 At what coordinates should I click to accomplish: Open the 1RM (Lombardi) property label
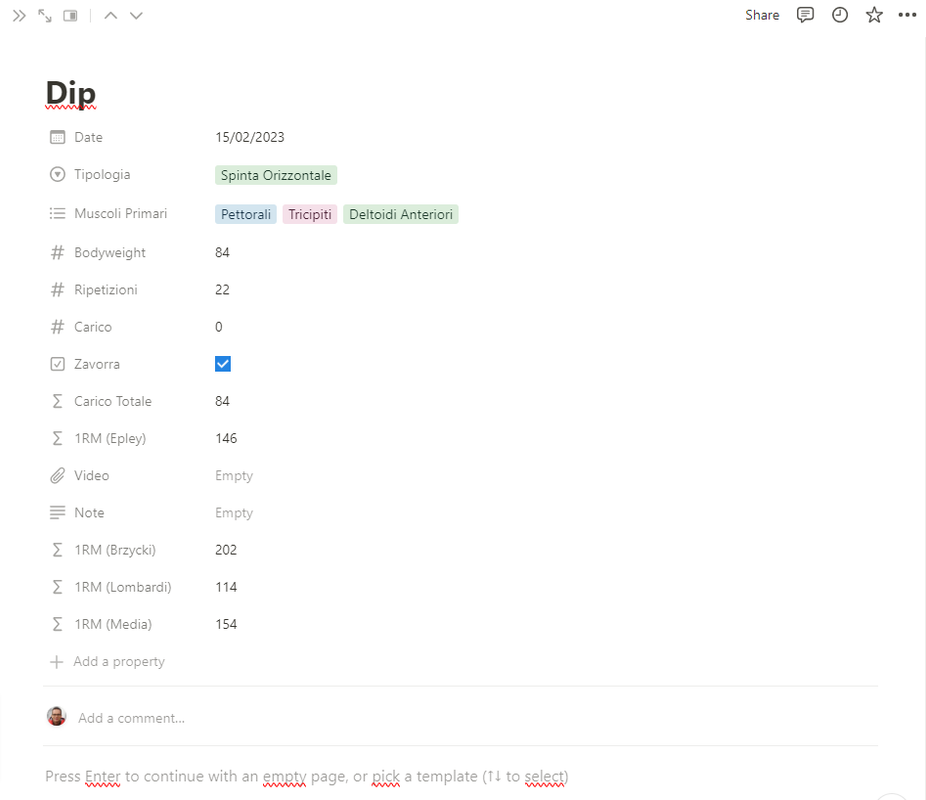pos(123,587)
